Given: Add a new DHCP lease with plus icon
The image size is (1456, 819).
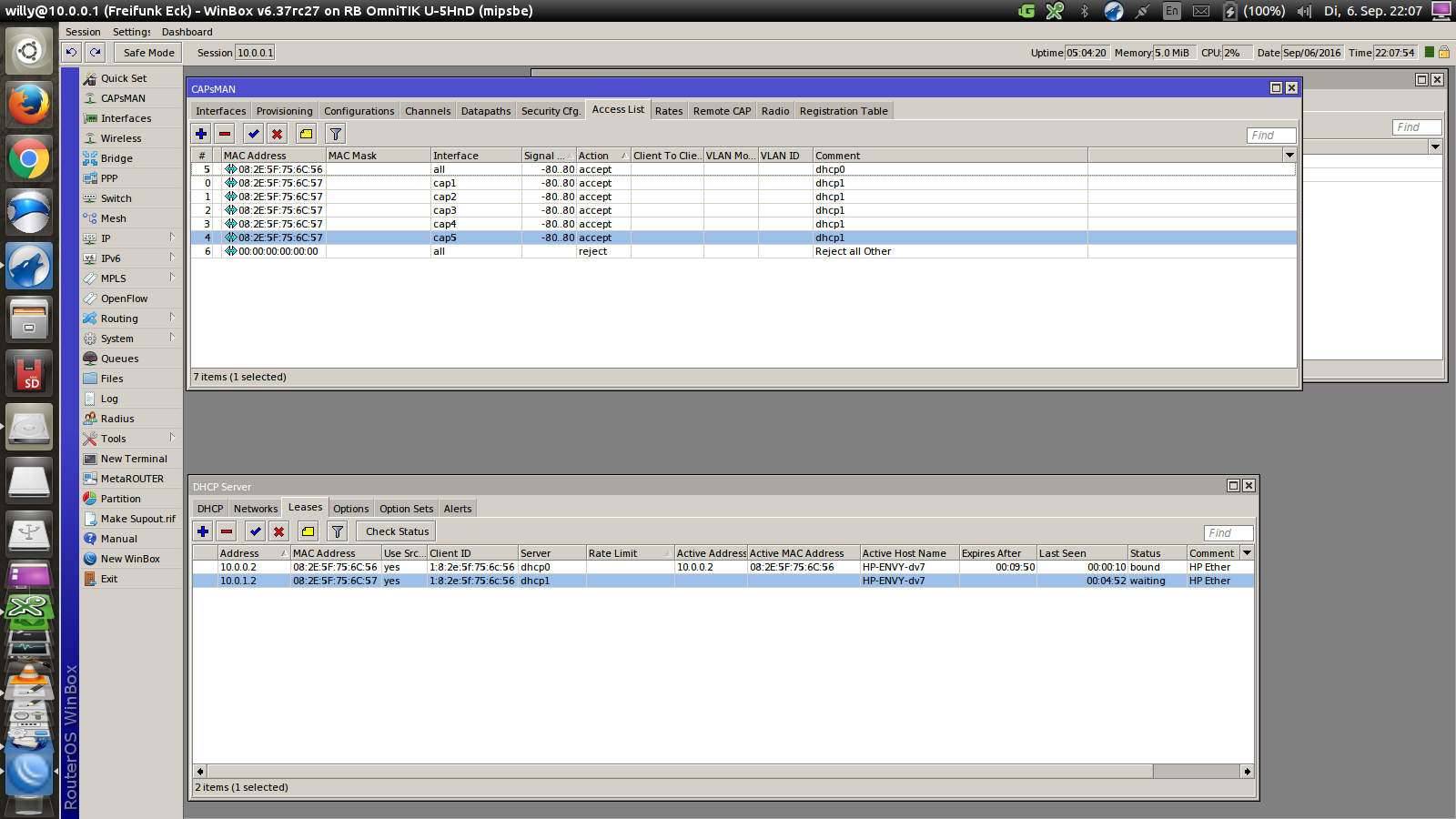Looking at the screenshot, I should tap(203, 531).
